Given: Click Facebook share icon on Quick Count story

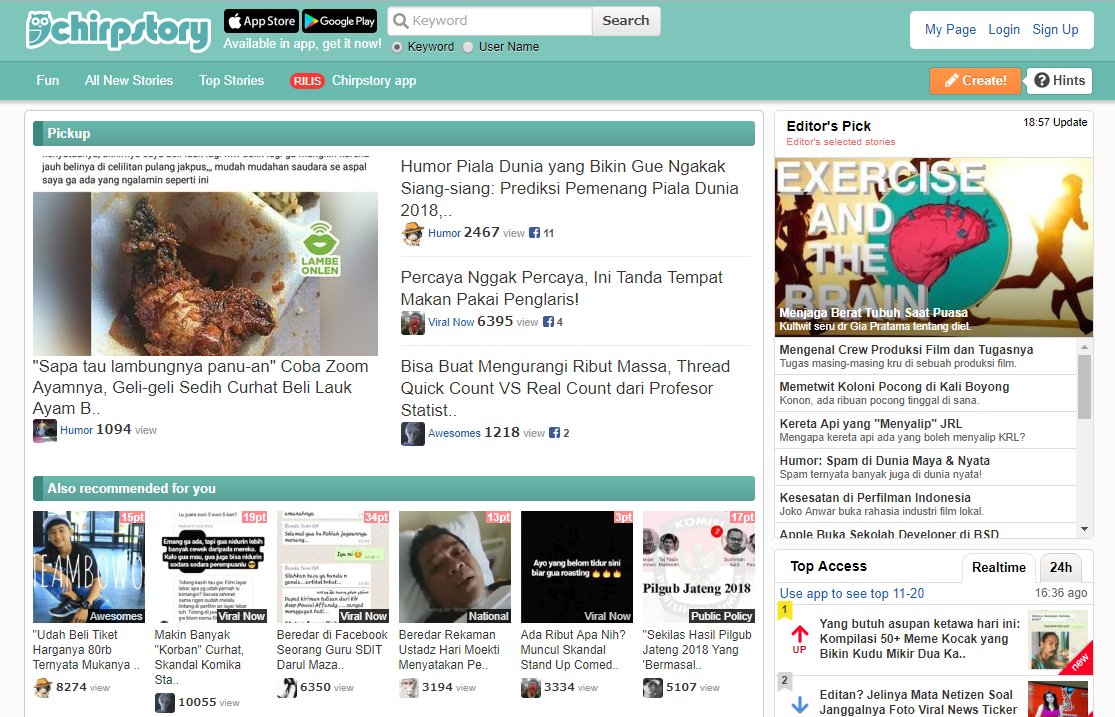Looking at the screenshot, I should (x=555, y=432).
